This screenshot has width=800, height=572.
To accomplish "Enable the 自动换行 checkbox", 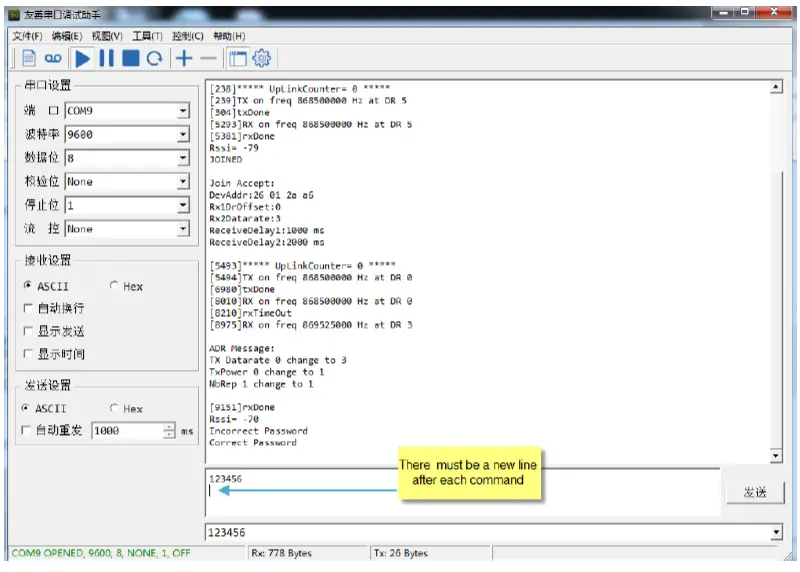I will click(x=28, y=309).
